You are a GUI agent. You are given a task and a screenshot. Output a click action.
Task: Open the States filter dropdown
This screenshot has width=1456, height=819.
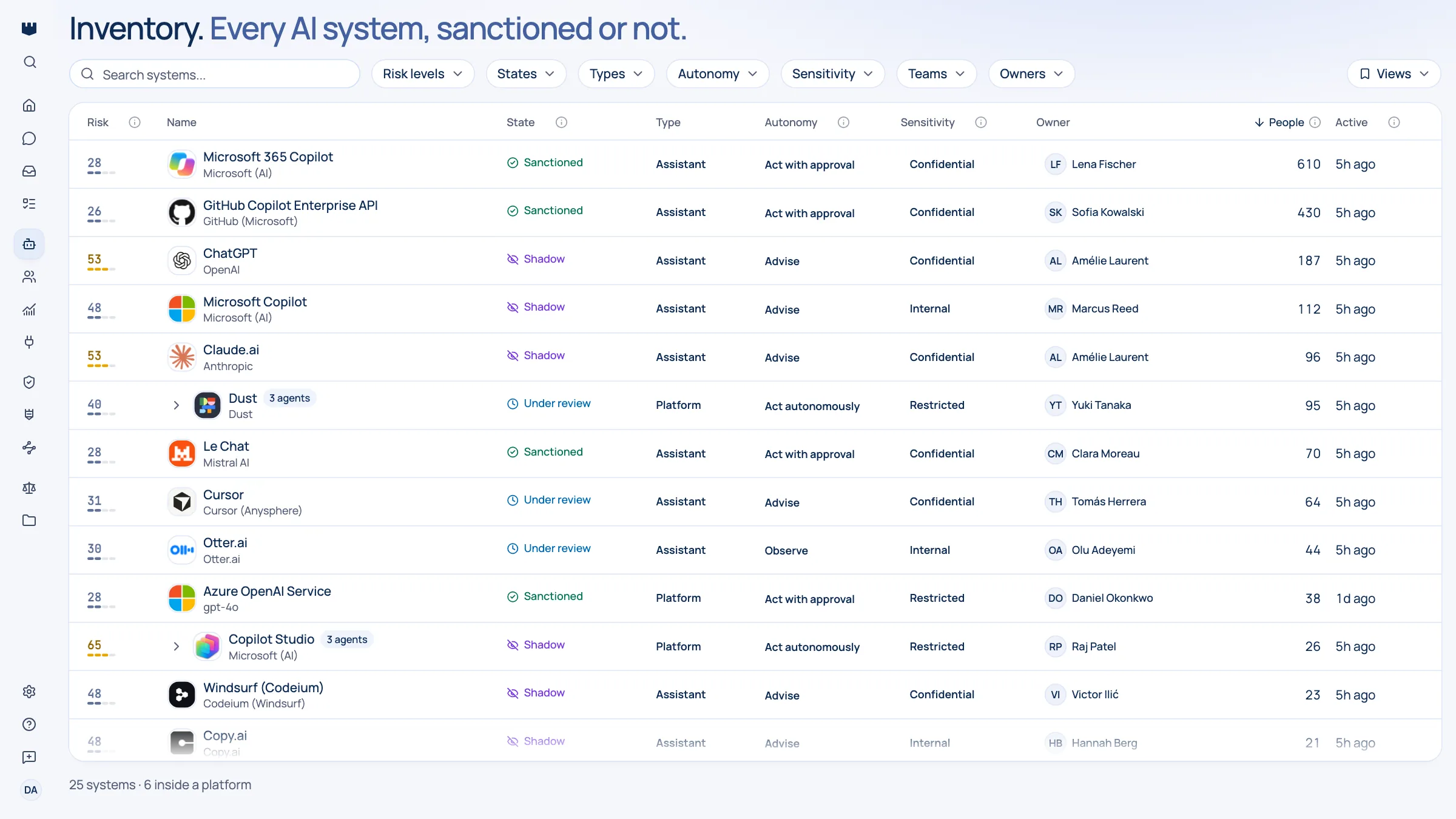point(526,74)
